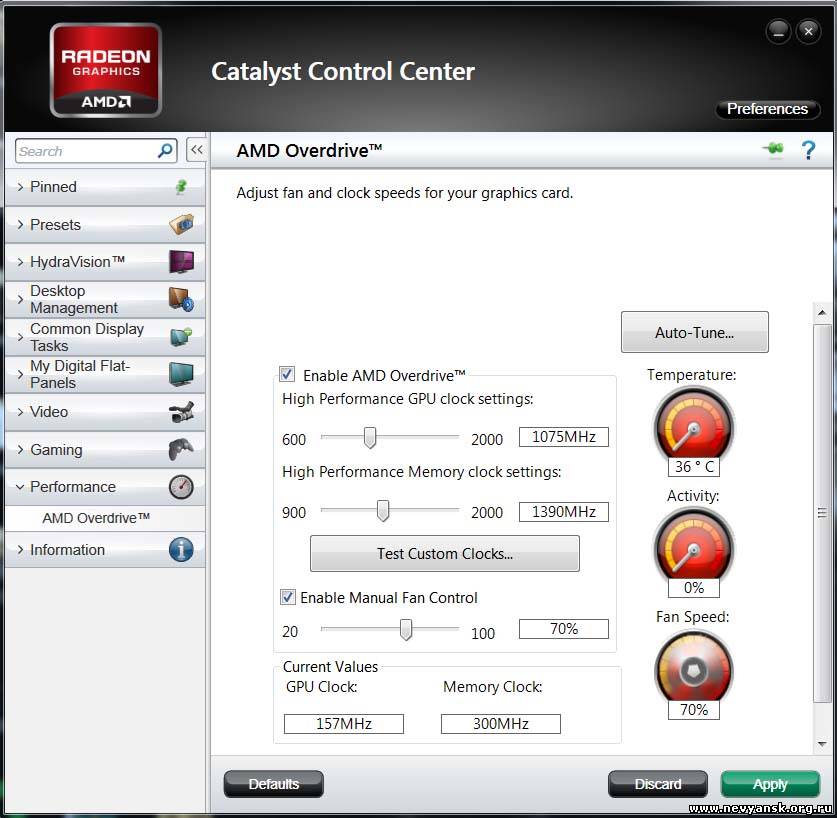Viewport: 837px width, 818px height.
Task: Click the fan speed slider handle
Action: [x=406, y=630]
